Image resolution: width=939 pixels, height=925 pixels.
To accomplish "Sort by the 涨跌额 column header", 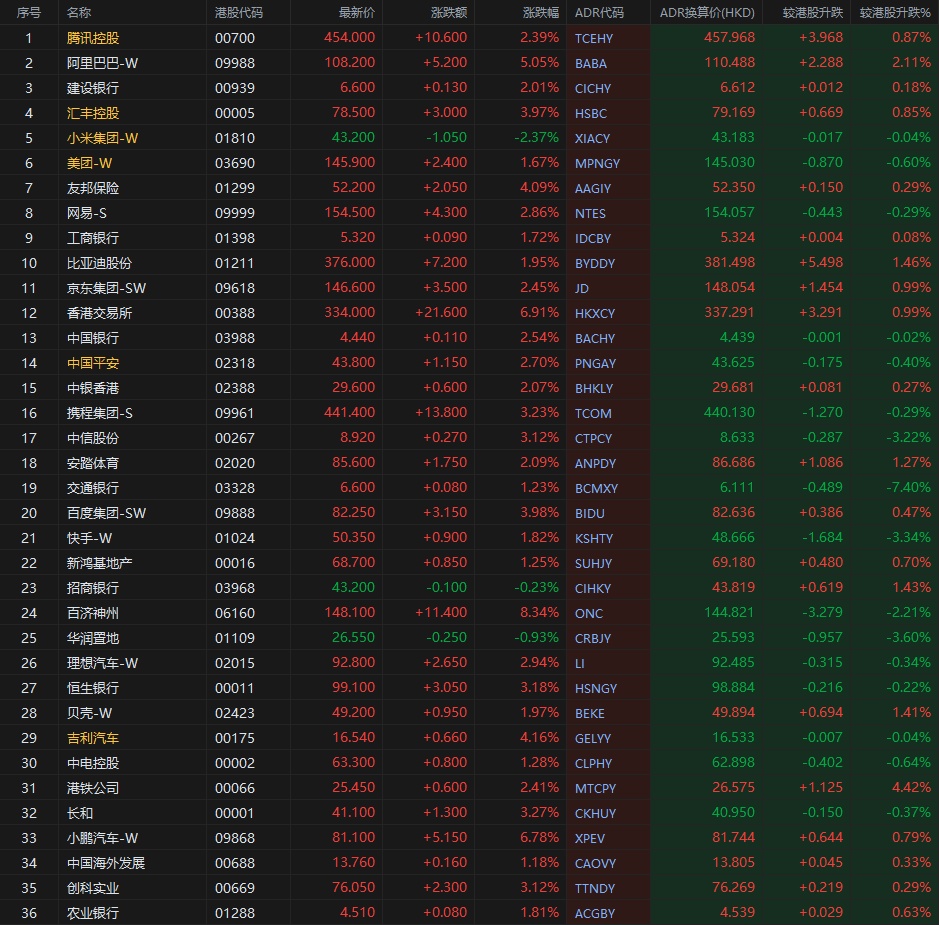I will click(x=449, y=13).
